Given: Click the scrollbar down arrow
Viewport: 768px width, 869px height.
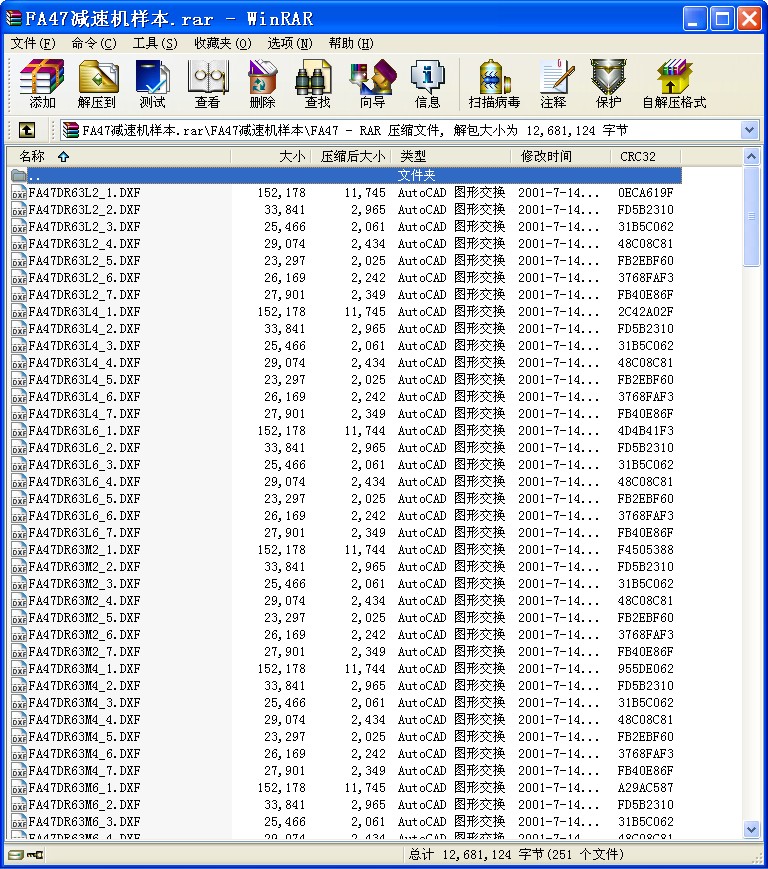Looking at the screenshot, I should coord(751,830).
